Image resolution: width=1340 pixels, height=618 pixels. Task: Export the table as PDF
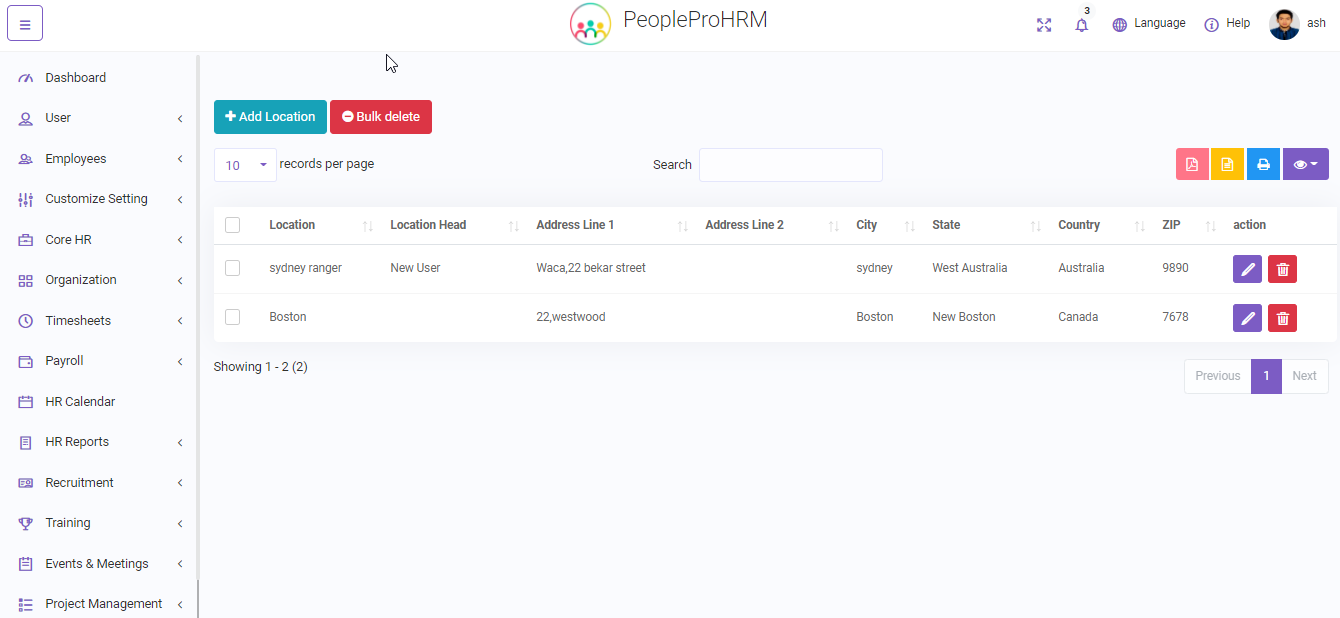click(x=1192, y=164)
